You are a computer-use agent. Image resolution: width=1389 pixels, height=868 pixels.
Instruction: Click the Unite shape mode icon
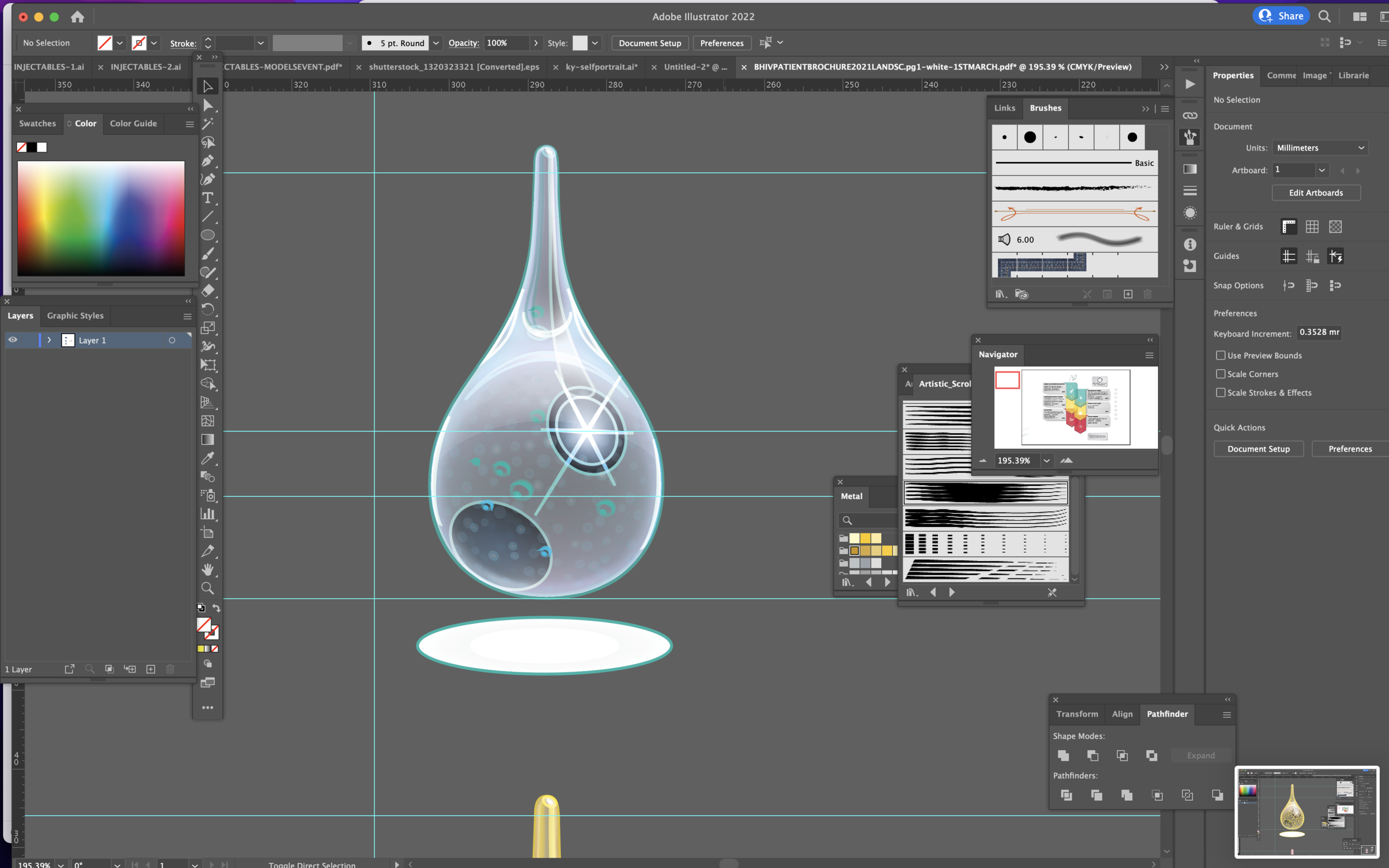(x=1063, y=755)
